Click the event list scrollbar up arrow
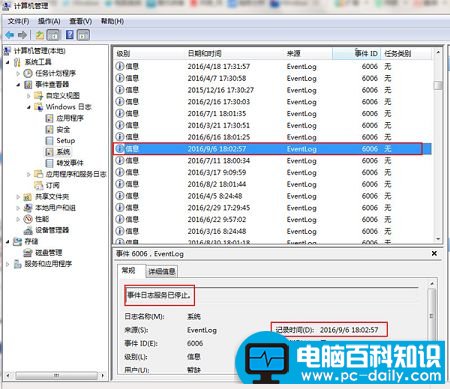450x389 pixels. tap(438, 53)
